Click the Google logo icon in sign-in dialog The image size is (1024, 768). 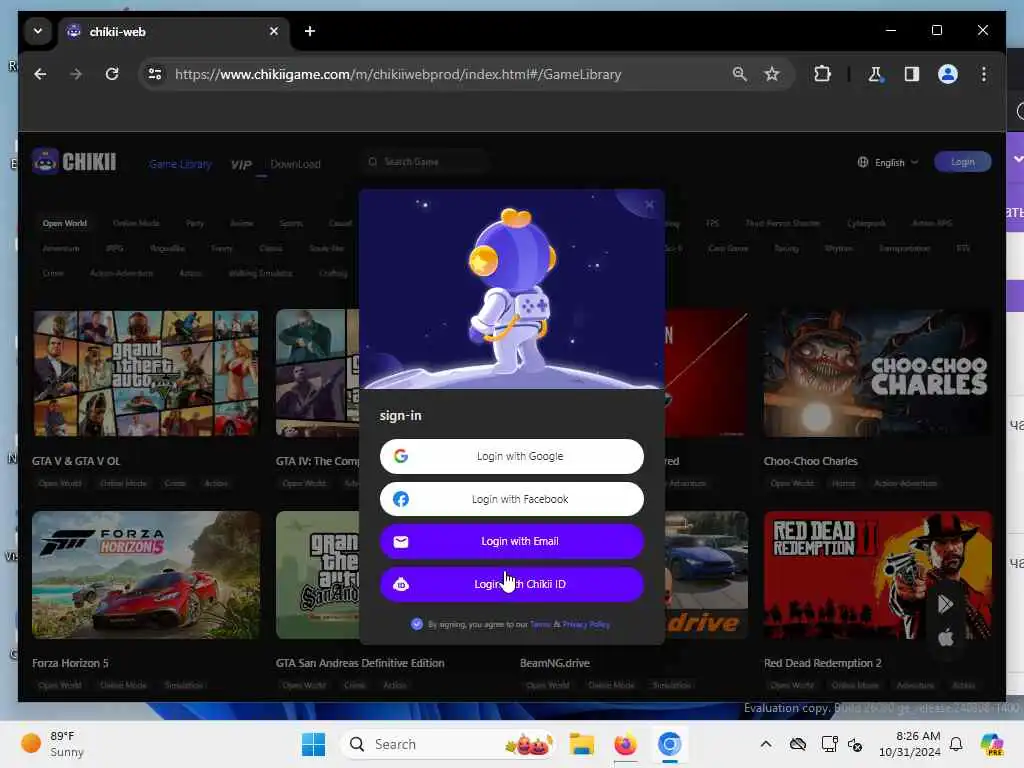pos(401,456)
